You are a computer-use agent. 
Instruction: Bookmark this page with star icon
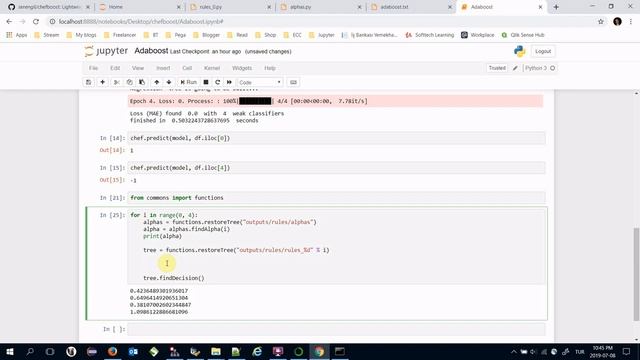601,22
